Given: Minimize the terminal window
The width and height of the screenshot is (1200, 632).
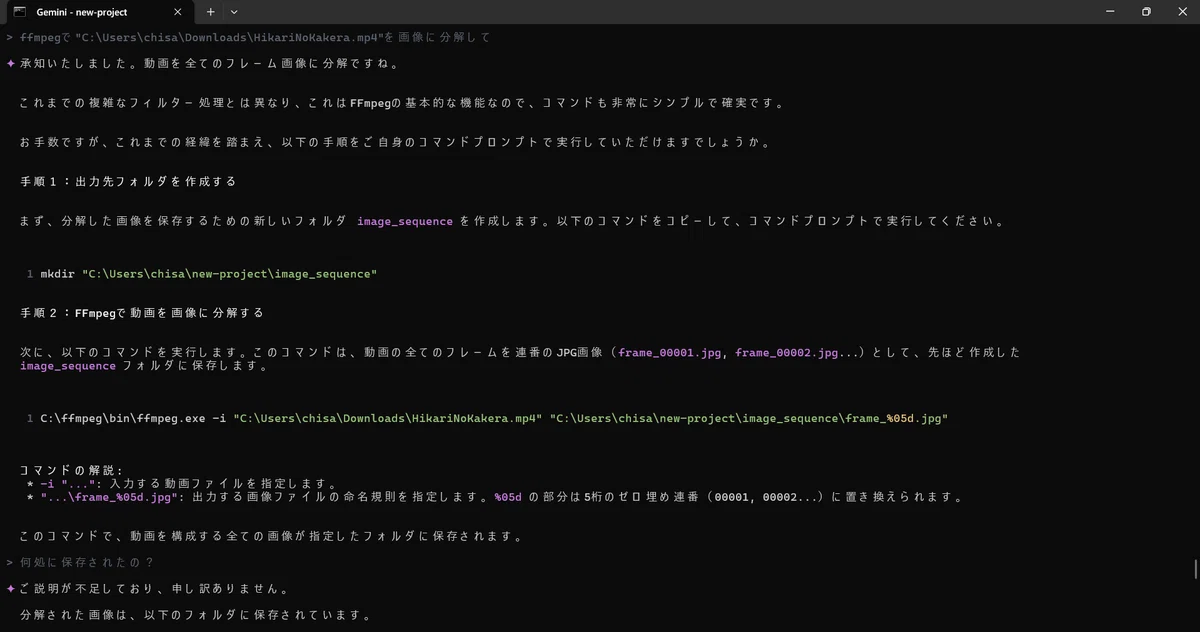Looking at the screenshot, I should click(1111, 12).
